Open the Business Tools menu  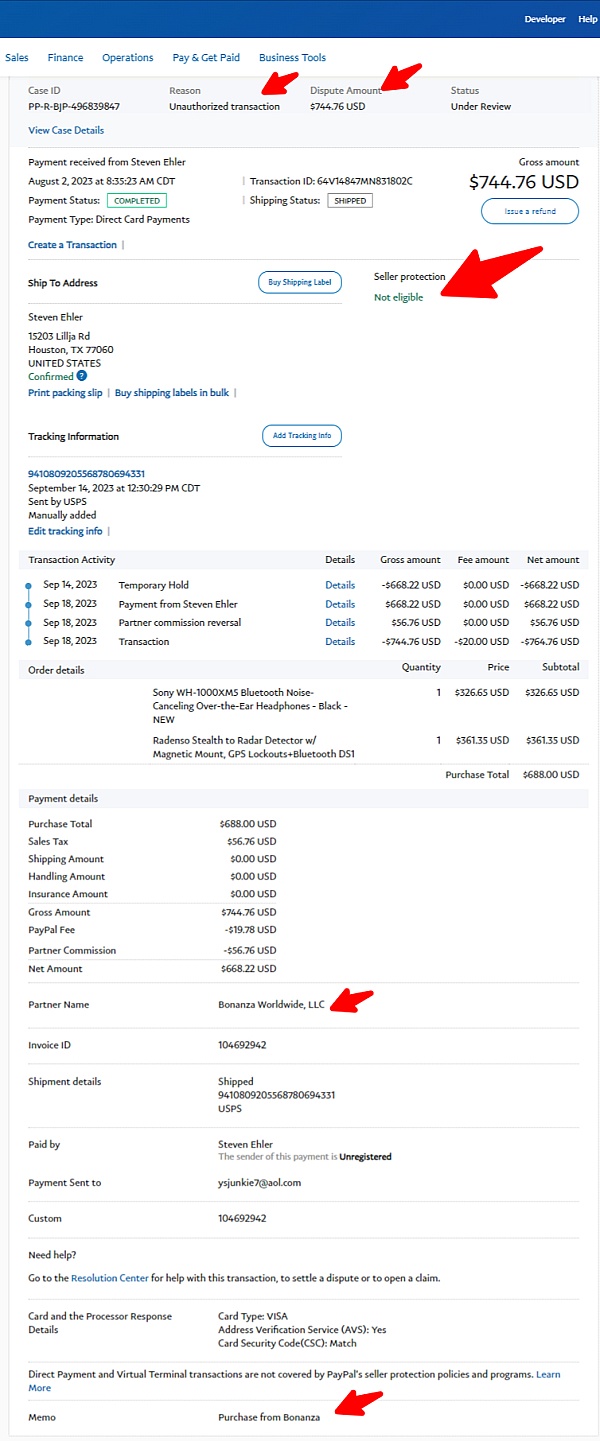tap(292, 58)
